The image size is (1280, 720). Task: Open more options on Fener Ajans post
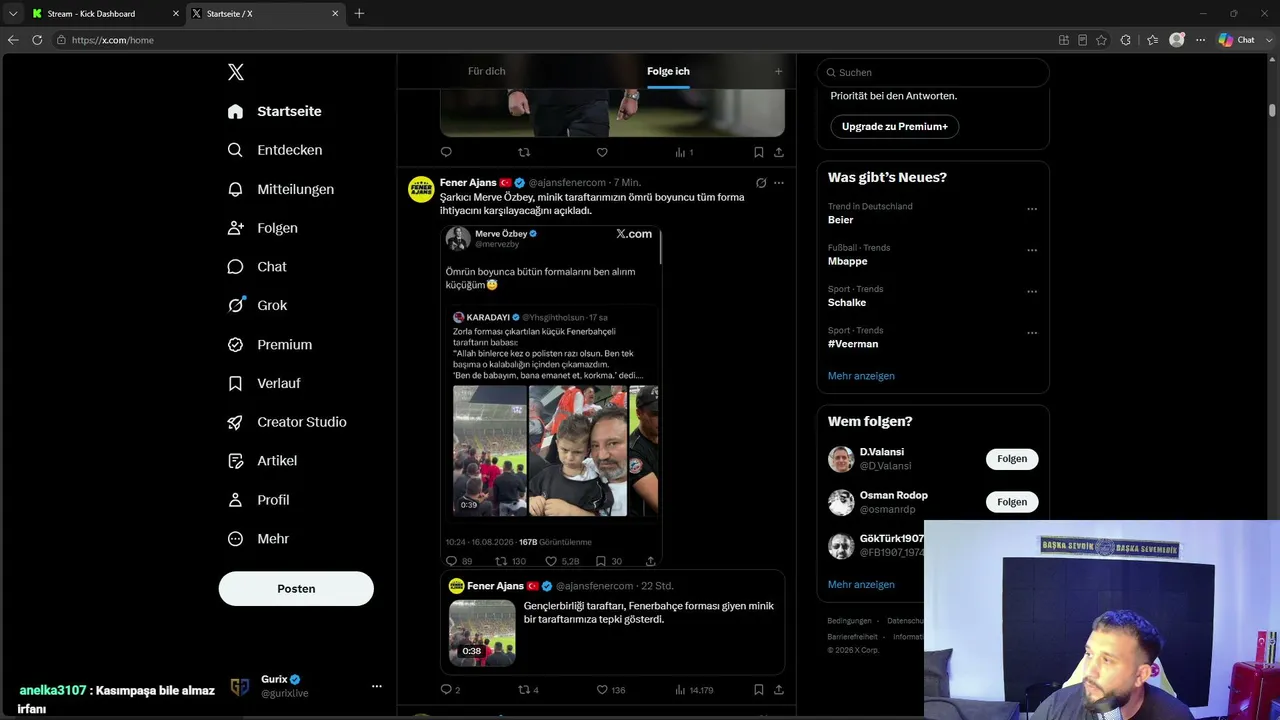coord(779,183)
